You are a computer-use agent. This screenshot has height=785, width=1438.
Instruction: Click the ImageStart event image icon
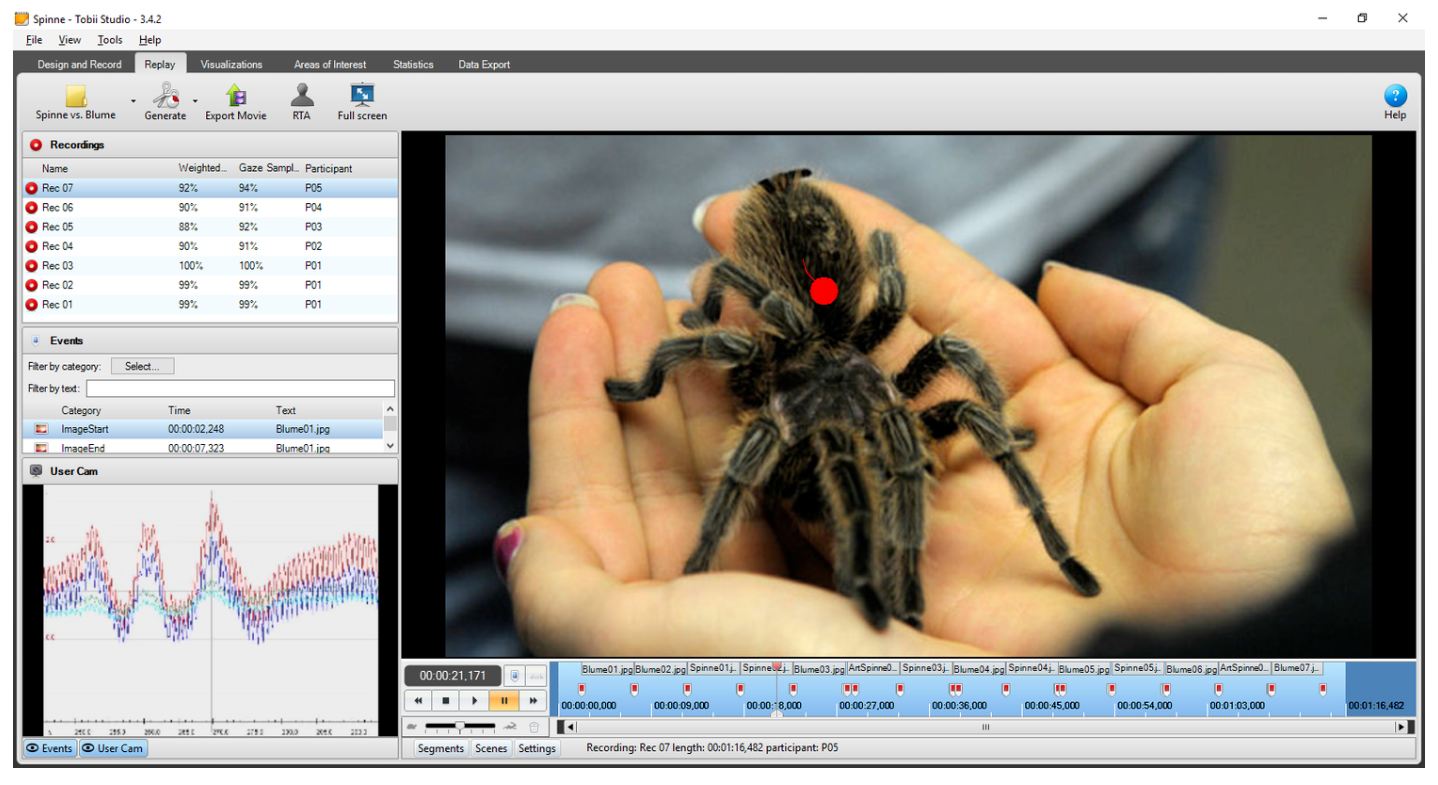pyautogui.click(x=41, y=429)
